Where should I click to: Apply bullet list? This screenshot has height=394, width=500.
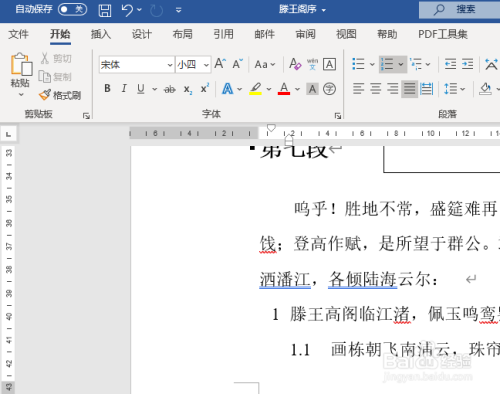358,64
